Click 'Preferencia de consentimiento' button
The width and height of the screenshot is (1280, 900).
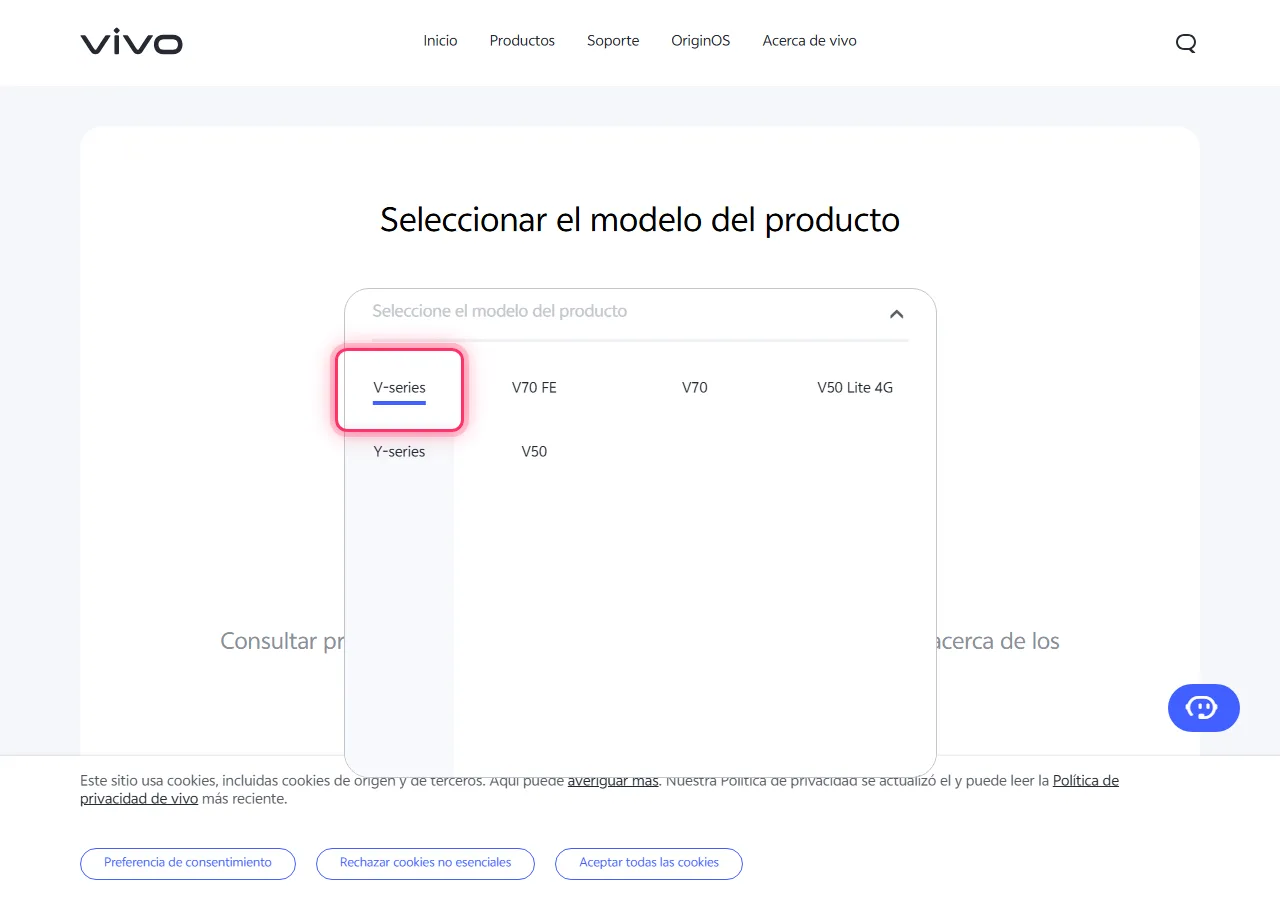click(x=188, y=863)
